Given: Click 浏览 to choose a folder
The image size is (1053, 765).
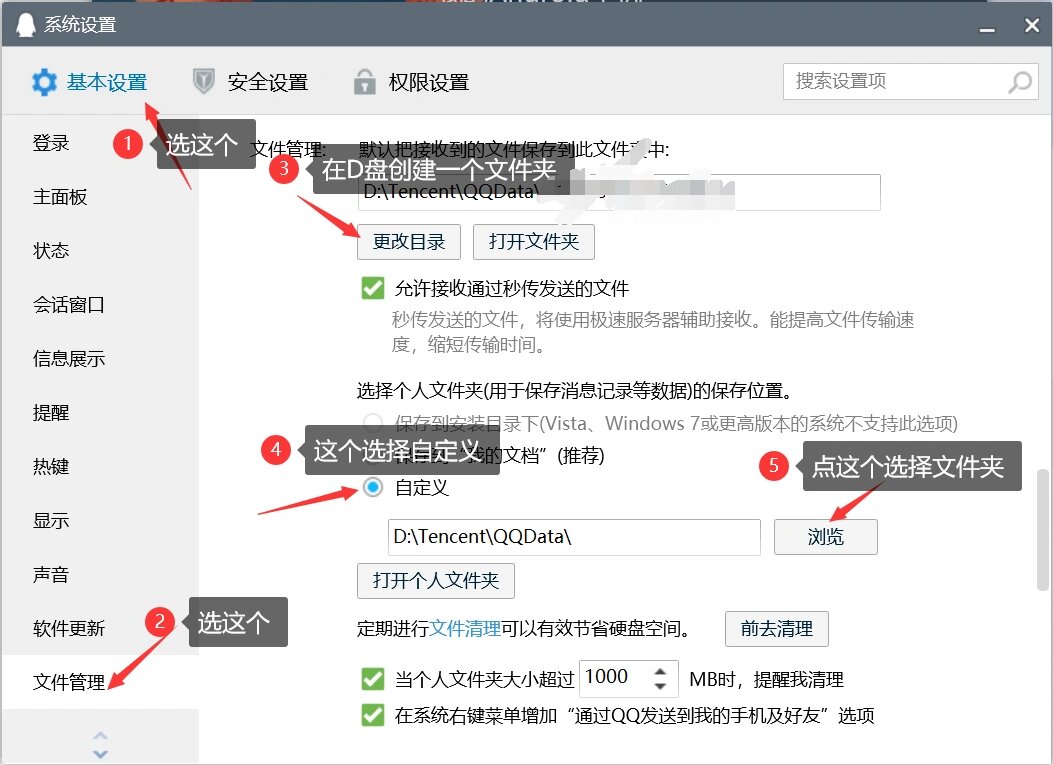Looking at the screenshot, I should pyautogui.click(x=825, y=537).
